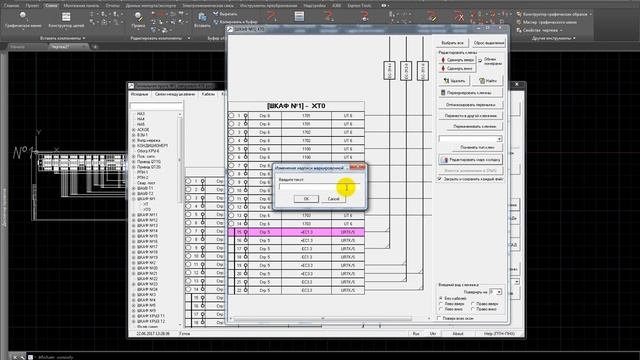Image resolution: width=640 pixels, height=360 pixels.
Task: Click Cancel in the marking text dialog
Action: pyautogui.click(x=333, y=199)
